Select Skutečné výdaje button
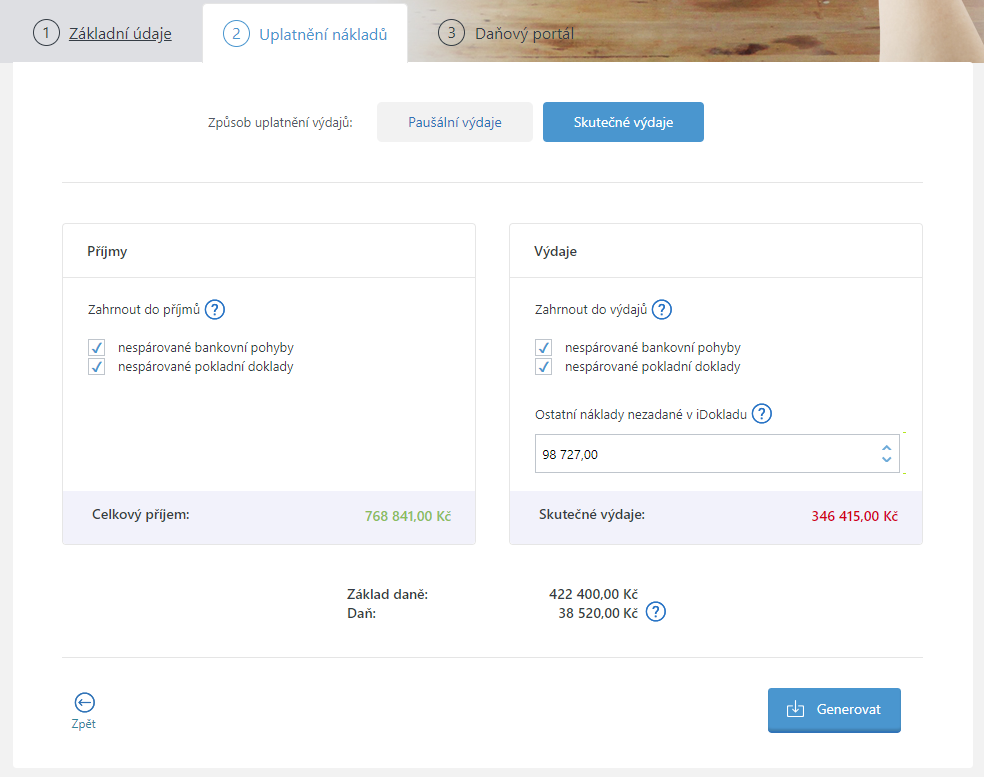The width and height of the screenshot is (984, 777). coord(623,122)
